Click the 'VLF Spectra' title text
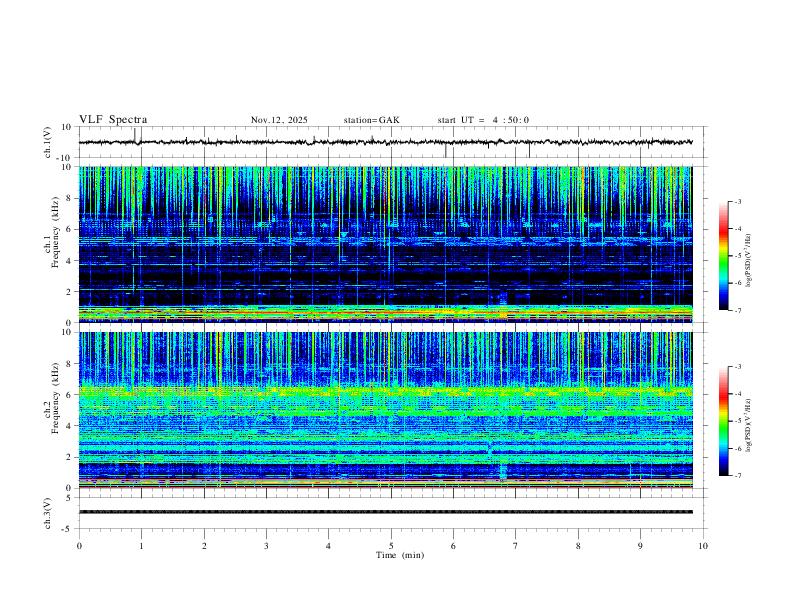This screenshot has height=612, width=792. 113,120
